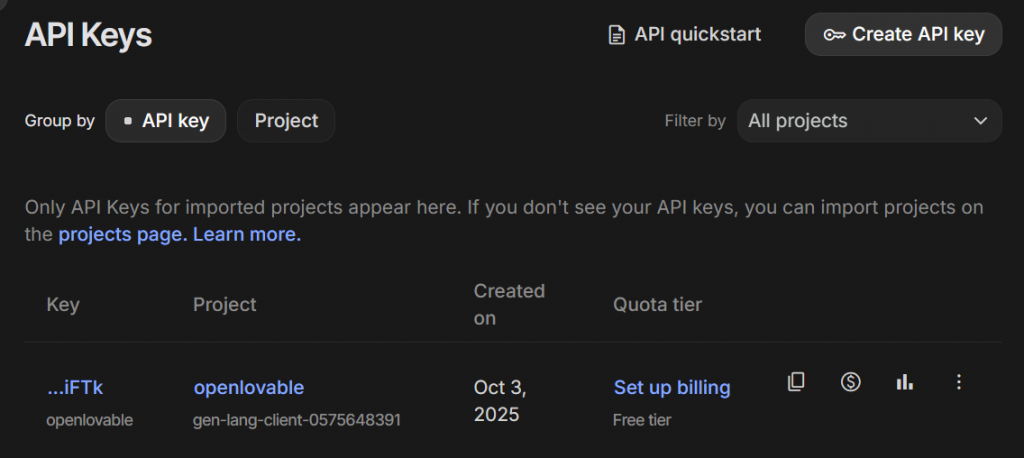The width and height of the screenshot is (1024, 458).
Task: Click the Created on column header
Action: coord(509,304)
